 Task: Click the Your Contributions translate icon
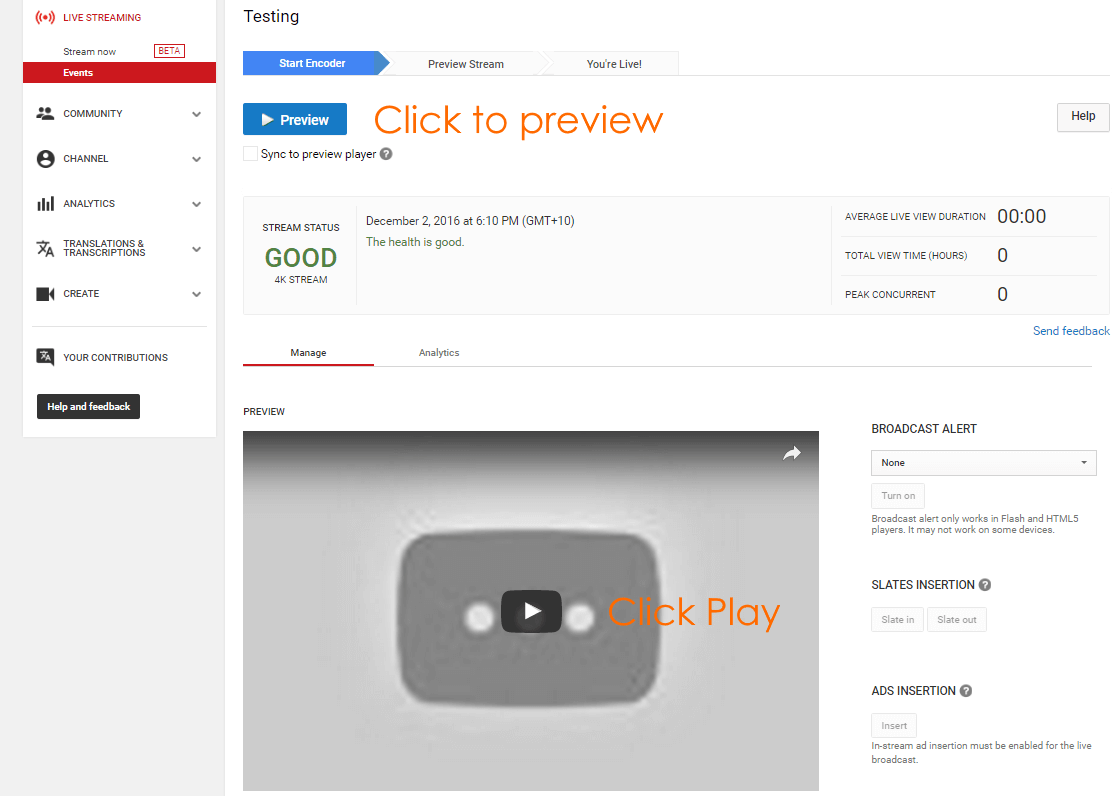45,357
